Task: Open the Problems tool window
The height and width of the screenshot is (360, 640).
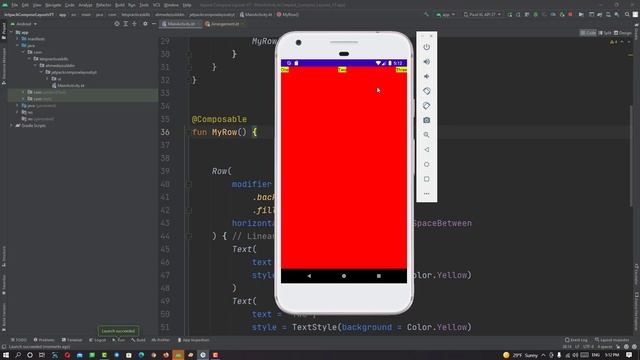Action: coord(44,340)
